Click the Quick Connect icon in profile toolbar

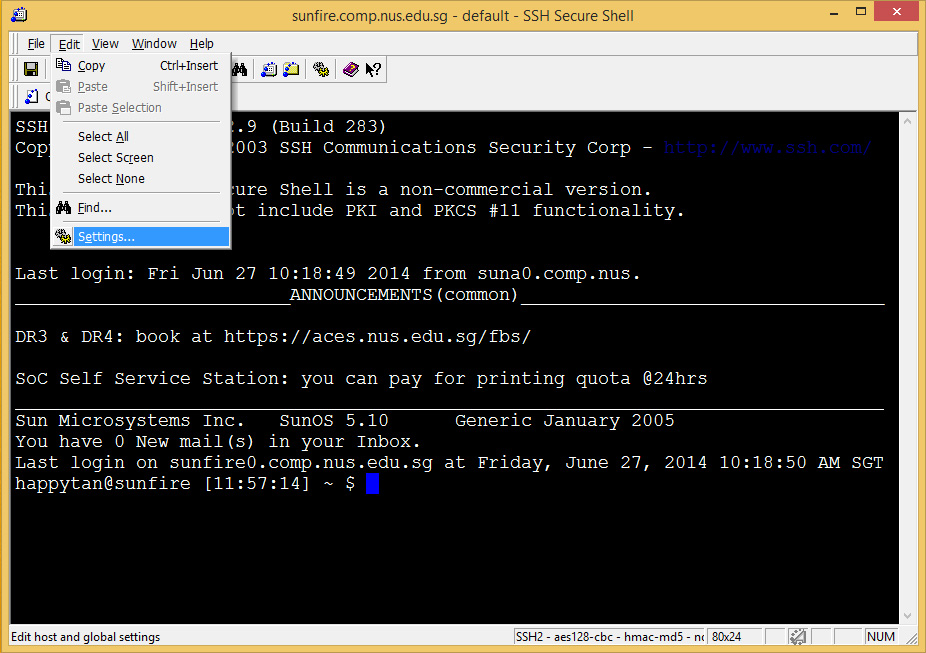31,96
